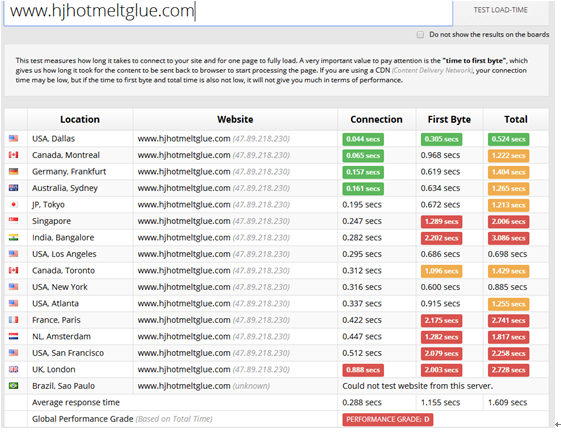
Task: Click the TEST LOAD-TIME button
Action: pos(501,10)
